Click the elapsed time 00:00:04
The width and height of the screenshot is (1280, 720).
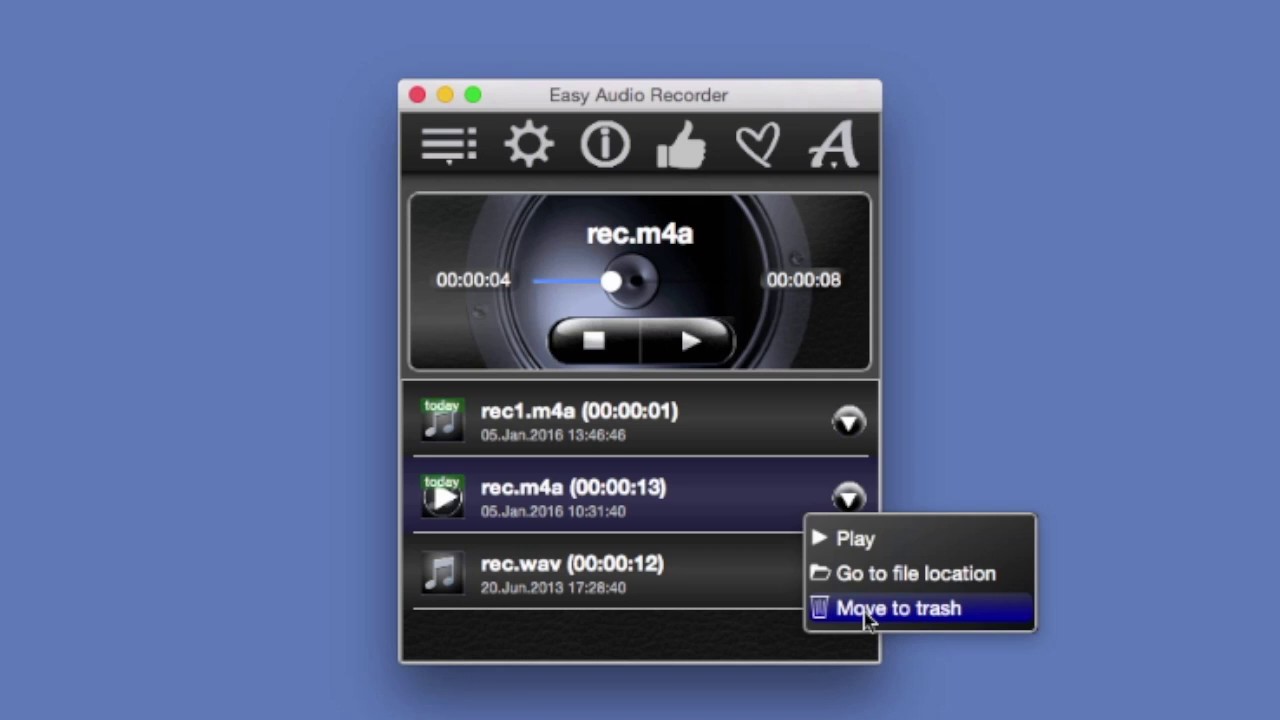click(473, 280)
